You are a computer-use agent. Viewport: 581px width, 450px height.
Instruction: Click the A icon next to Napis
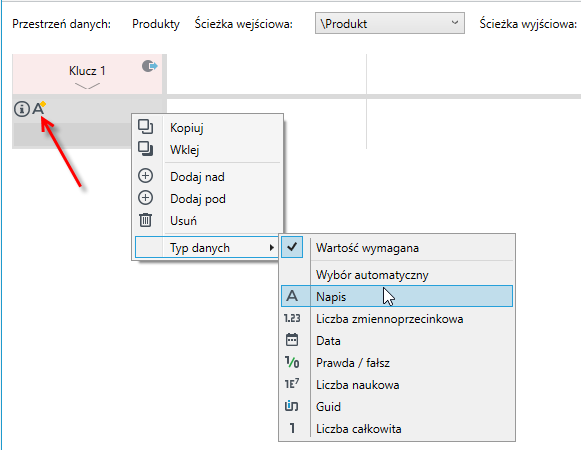tap(292, 296)
